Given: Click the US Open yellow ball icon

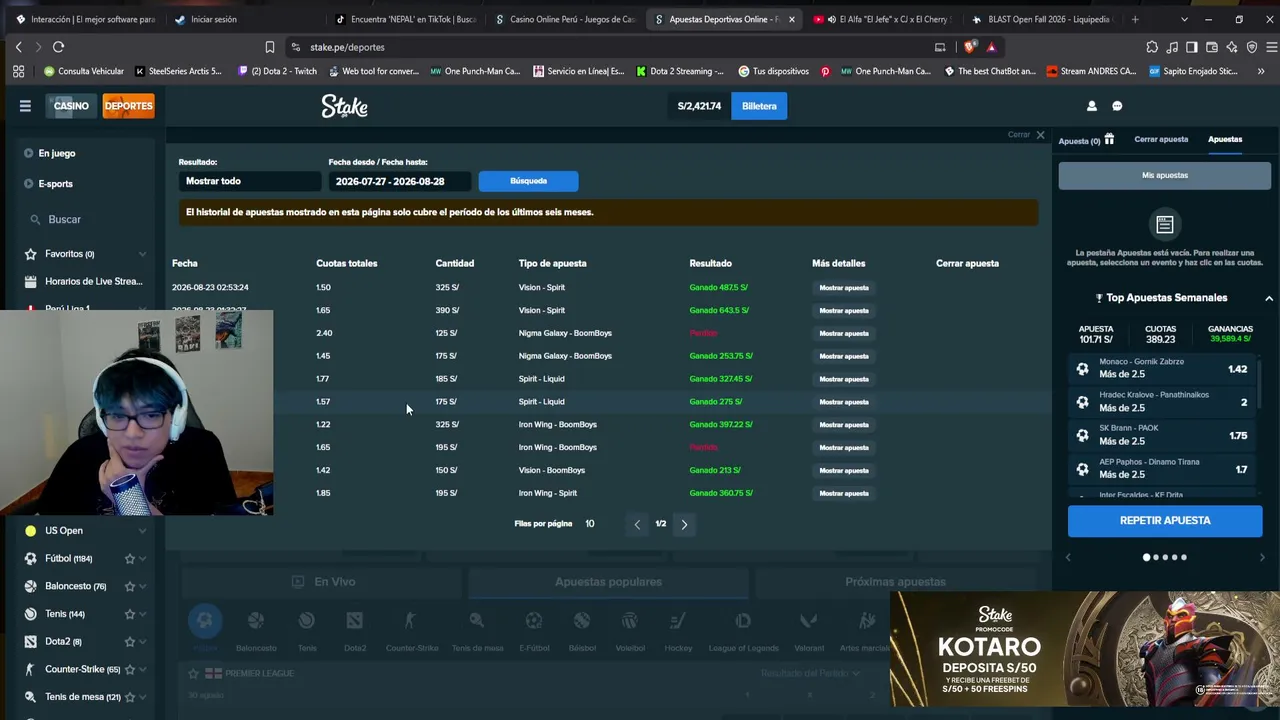Looking at the screenshot, I should (x=30, y=531).
